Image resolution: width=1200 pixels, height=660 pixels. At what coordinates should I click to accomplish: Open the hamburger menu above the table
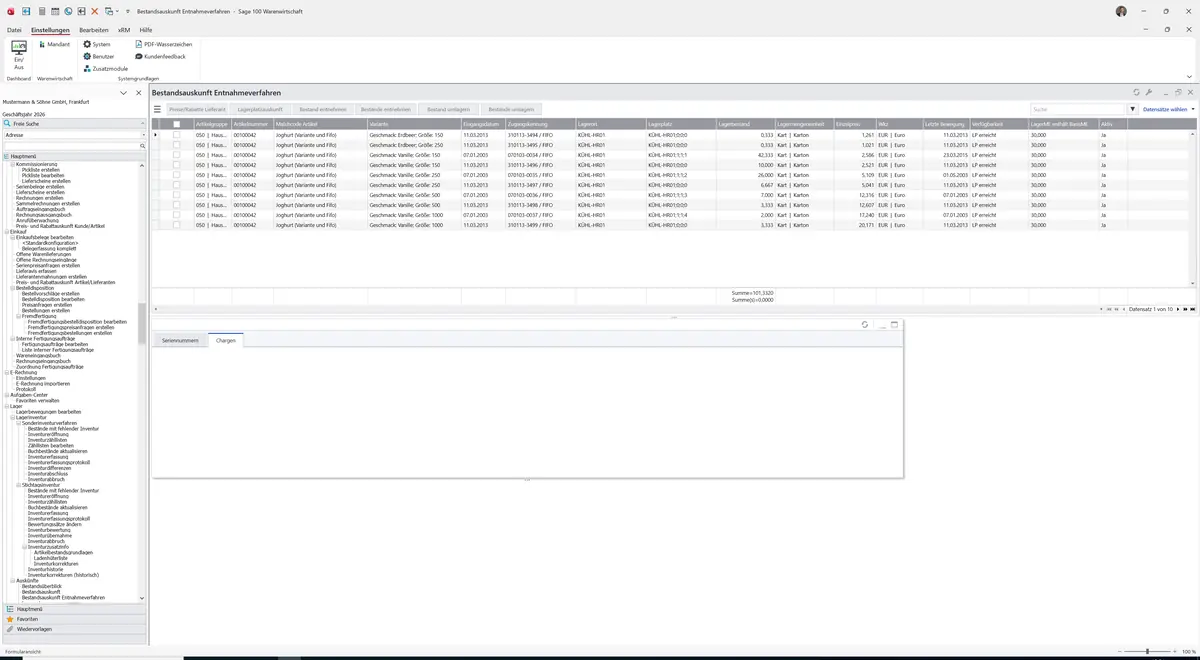[x=157, y=109]
